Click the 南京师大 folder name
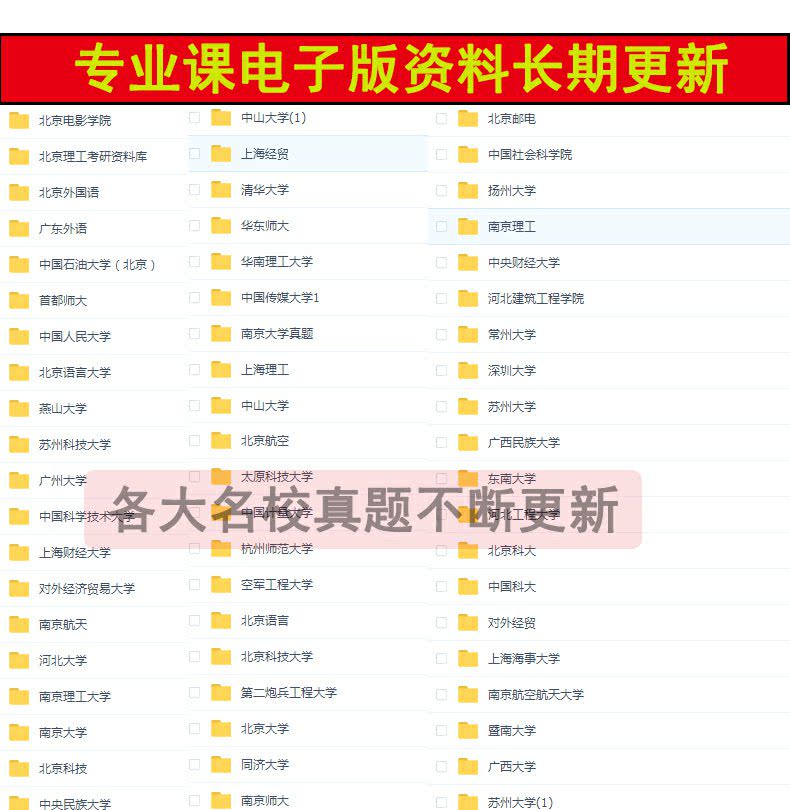The width and height of the screenshot is (790, 810). (x=265, y=801)
